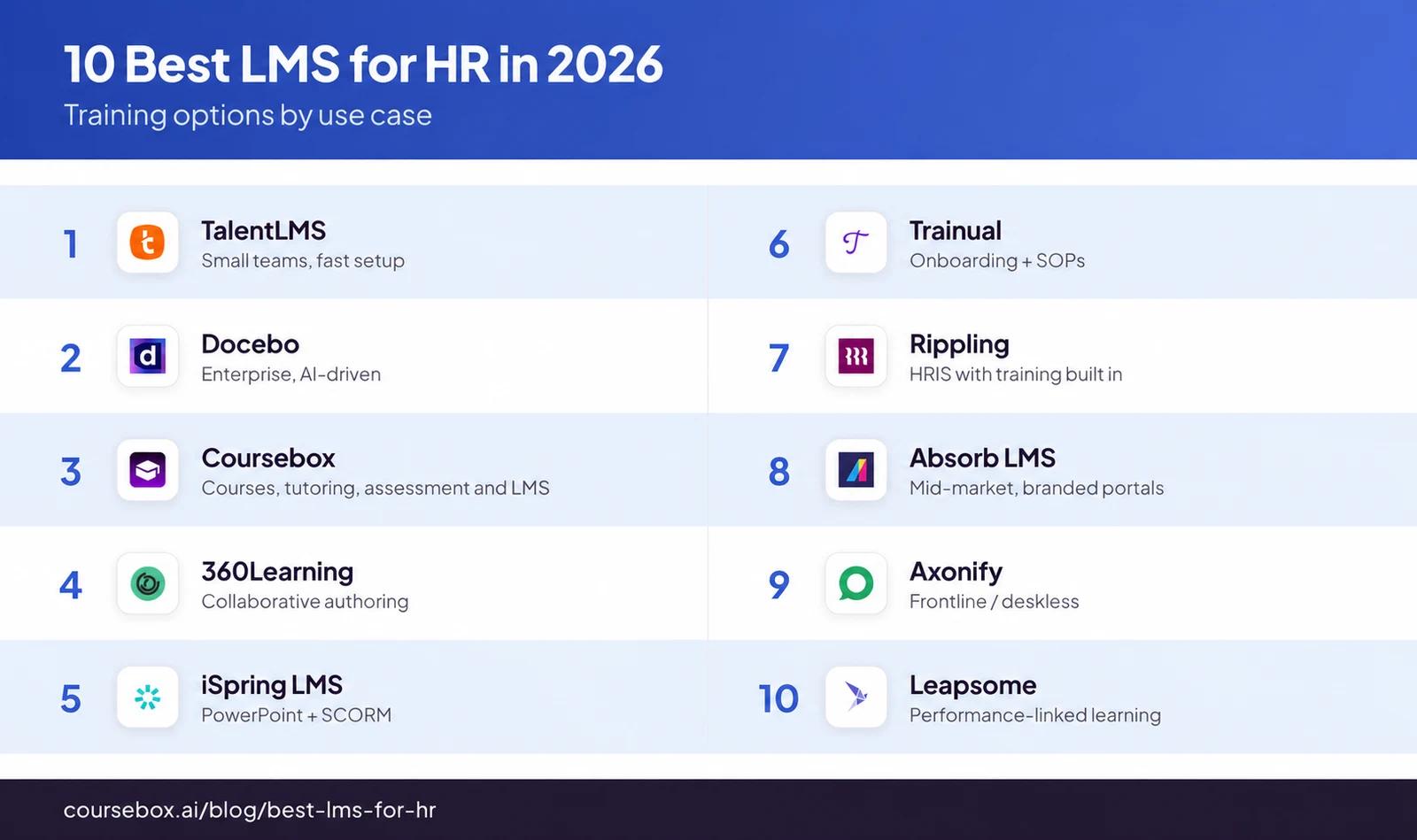Select the Docebo name text

click(251, 344)
